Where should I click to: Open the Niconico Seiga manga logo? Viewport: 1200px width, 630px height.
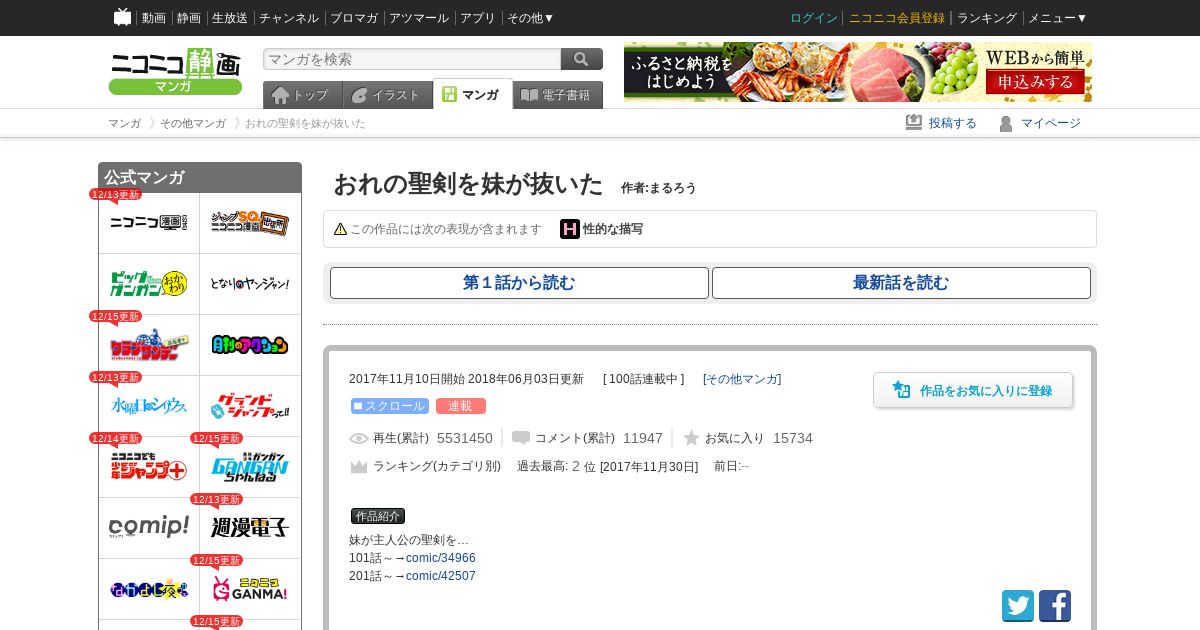[175, 72]
